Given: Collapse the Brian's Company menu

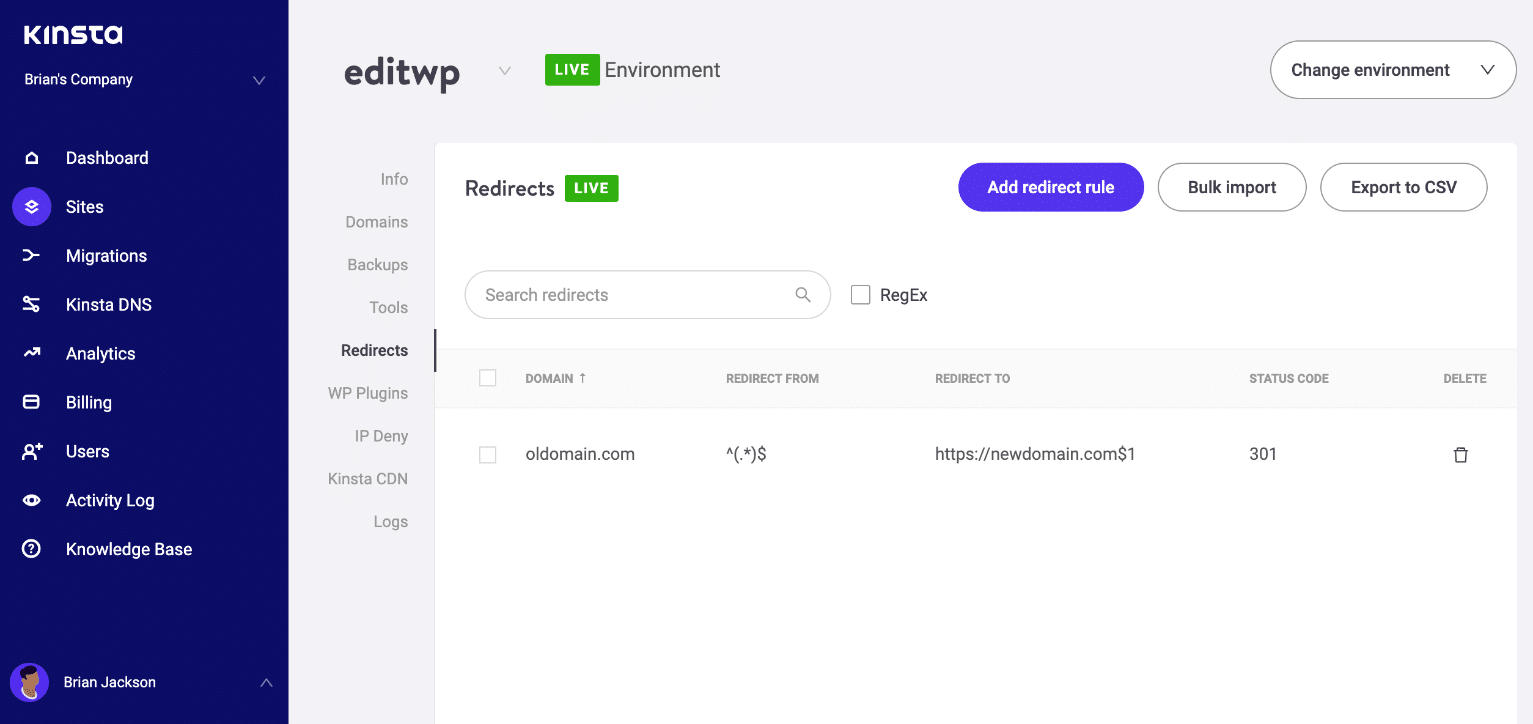Looking at the screenshot, I should (x=259, y=79).
